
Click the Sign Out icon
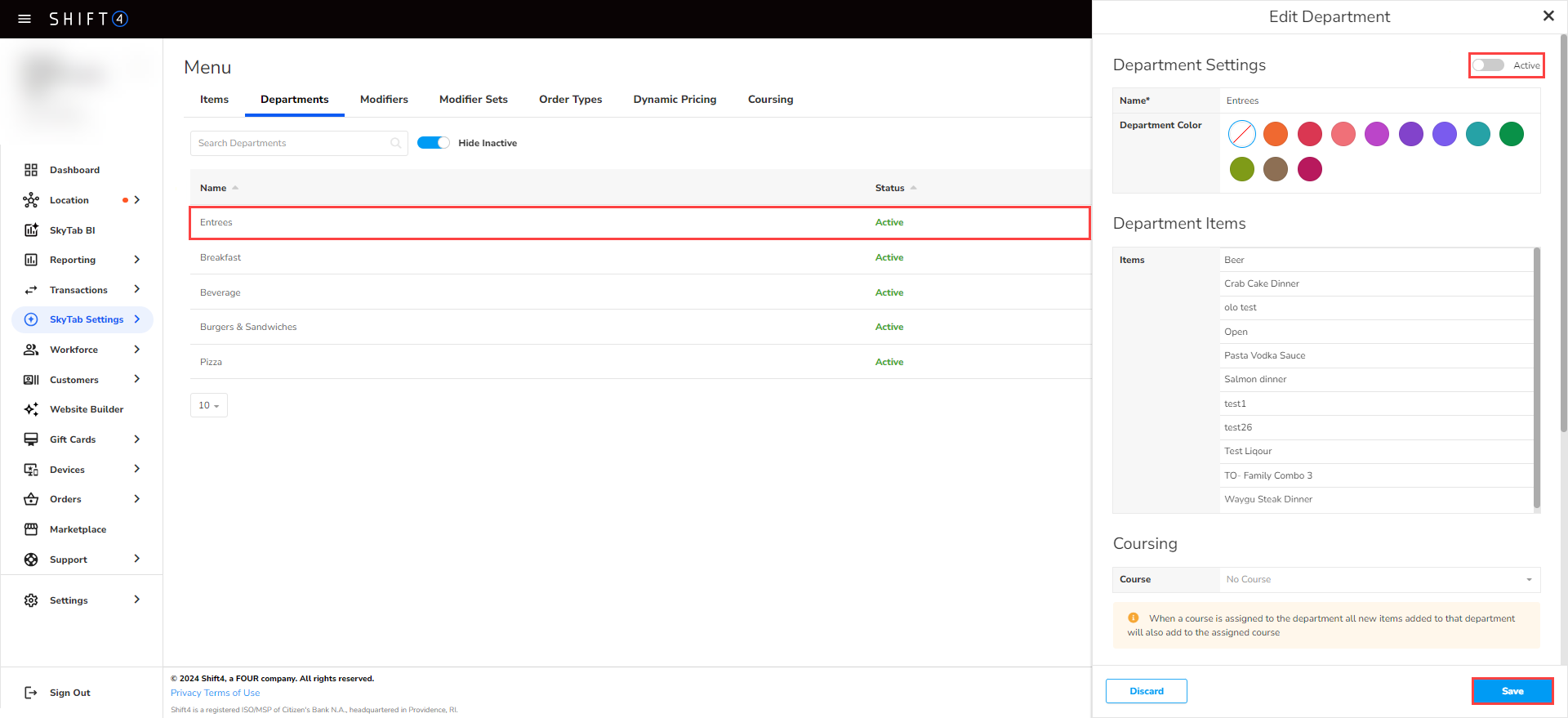click(x=31, y=693)
